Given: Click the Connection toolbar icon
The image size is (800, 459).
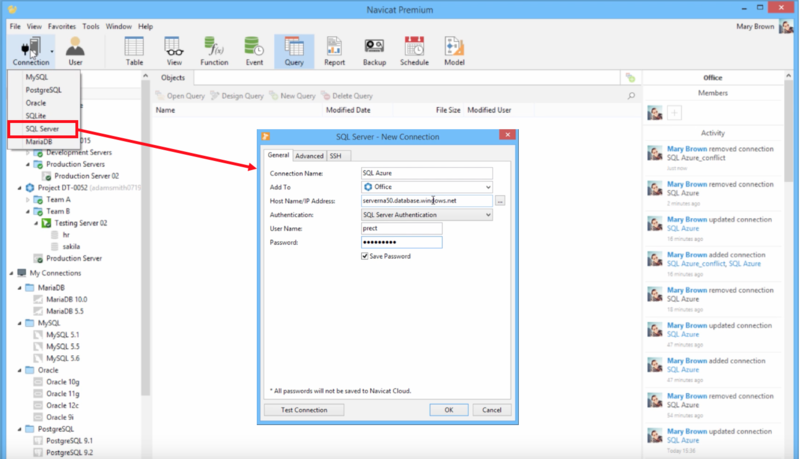Looking at the screenshot, I should (x=31, y=51).
